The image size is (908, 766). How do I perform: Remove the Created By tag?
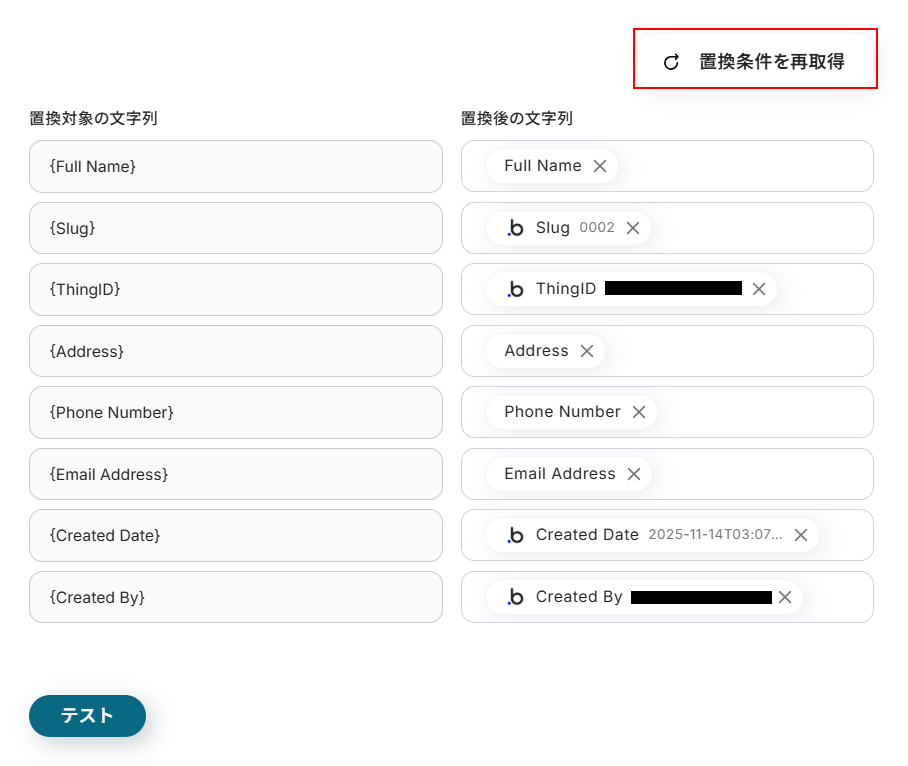point(785,597)
